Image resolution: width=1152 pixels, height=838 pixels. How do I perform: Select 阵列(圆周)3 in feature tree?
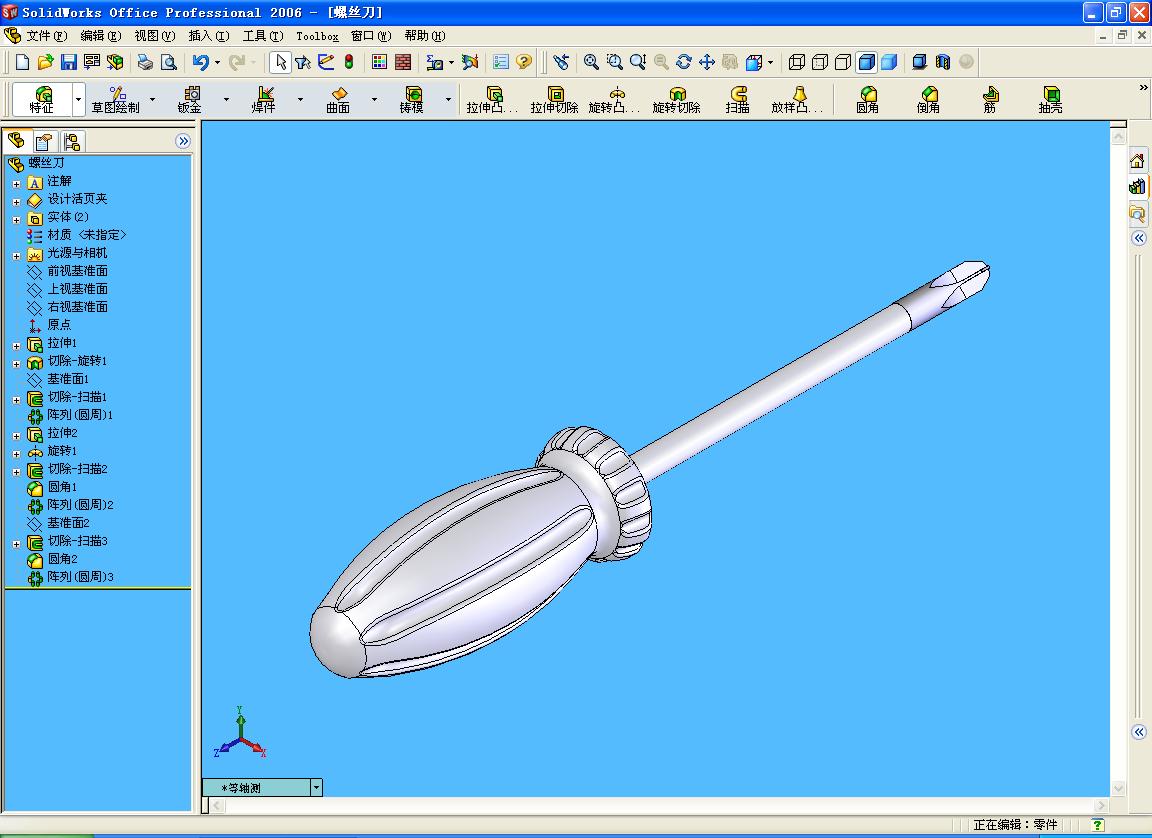(80, 577)
